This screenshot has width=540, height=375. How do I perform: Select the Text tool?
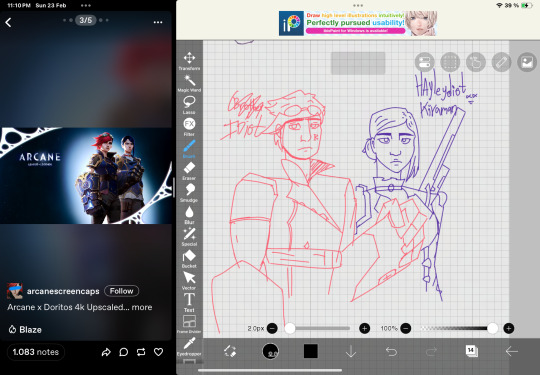[189, 303]
